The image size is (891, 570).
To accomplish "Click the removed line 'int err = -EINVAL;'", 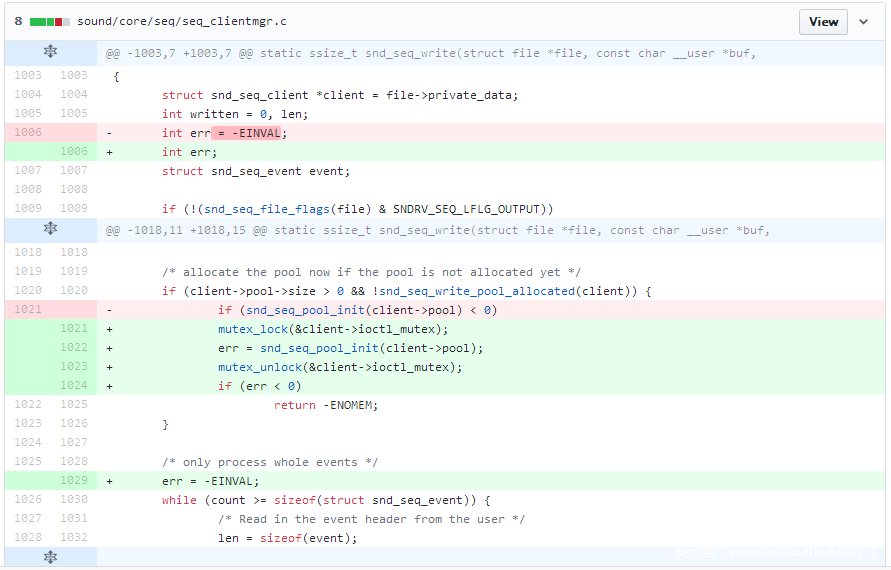I will click(x=224, y=133).
